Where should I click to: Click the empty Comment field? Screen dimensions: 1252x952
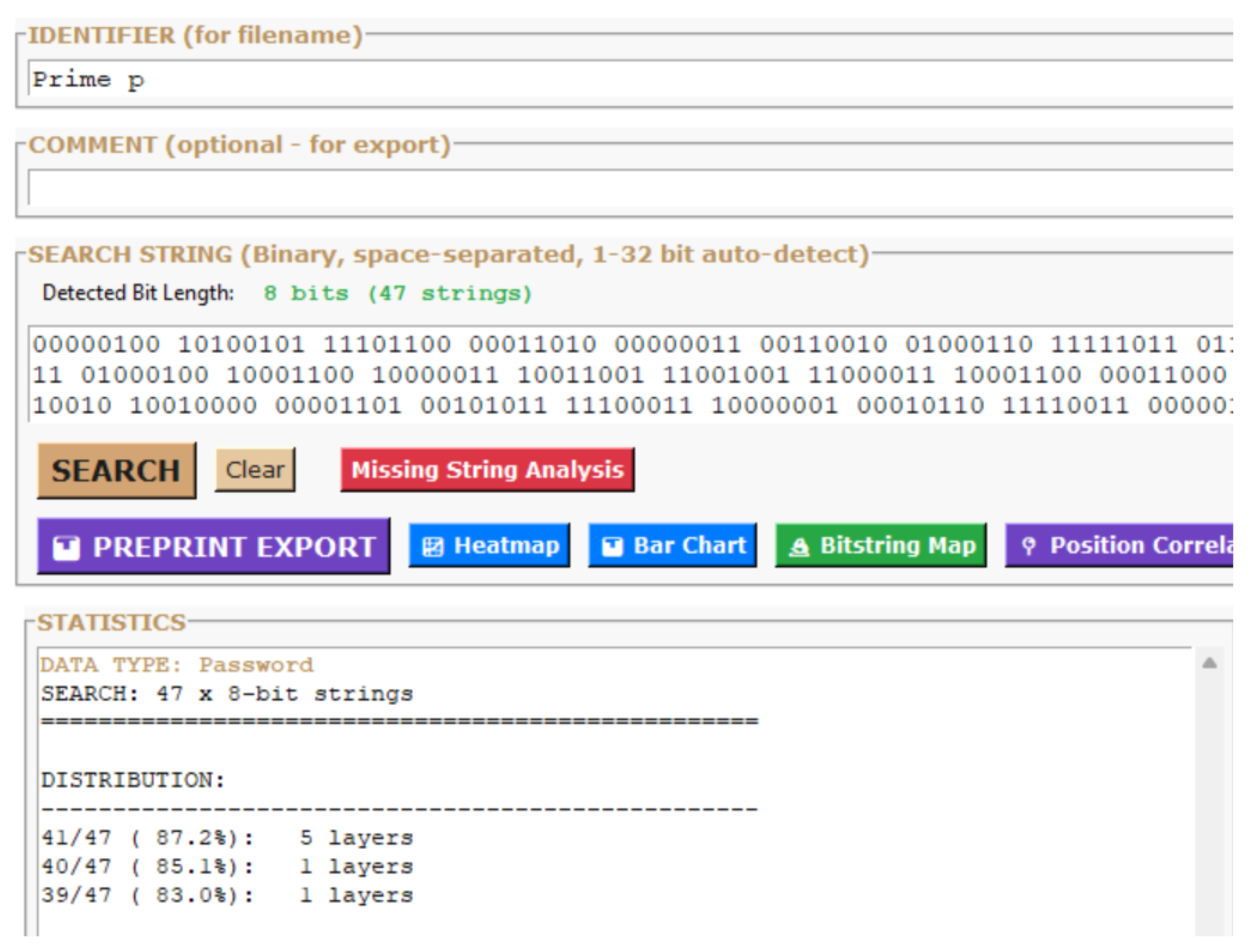tap(340, 187)
